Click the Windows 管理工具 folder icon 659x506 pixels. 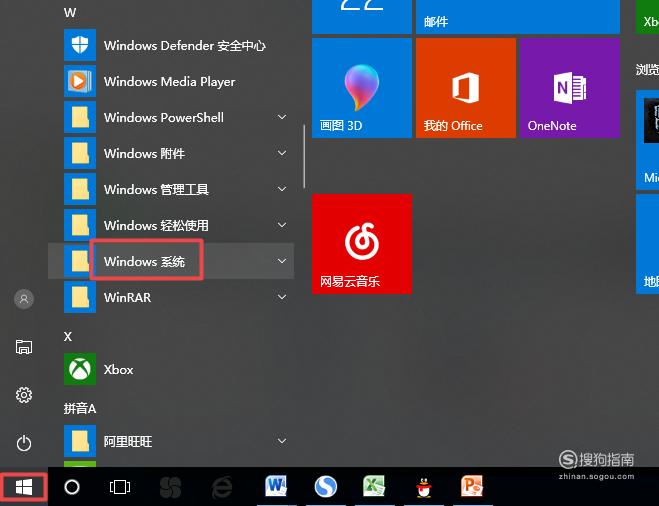80,189
